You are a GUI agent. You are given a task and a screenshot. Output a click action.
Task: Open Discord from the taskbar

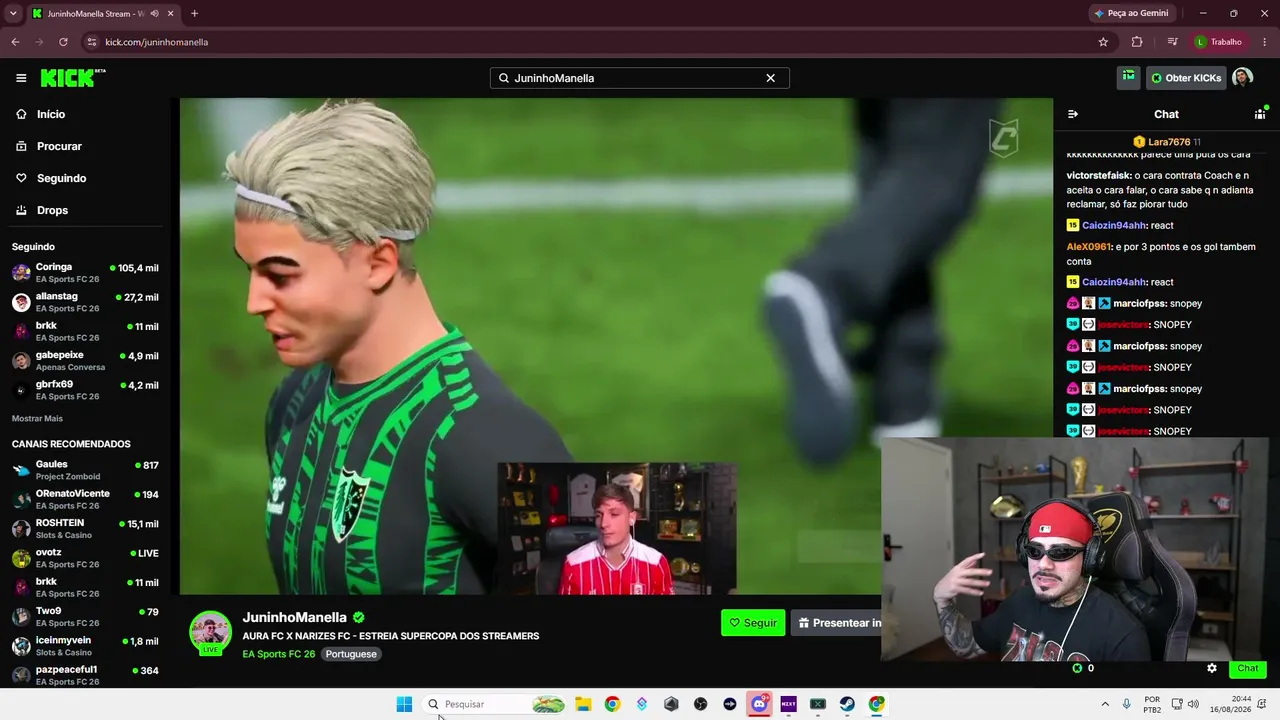(x=759, y=704)
